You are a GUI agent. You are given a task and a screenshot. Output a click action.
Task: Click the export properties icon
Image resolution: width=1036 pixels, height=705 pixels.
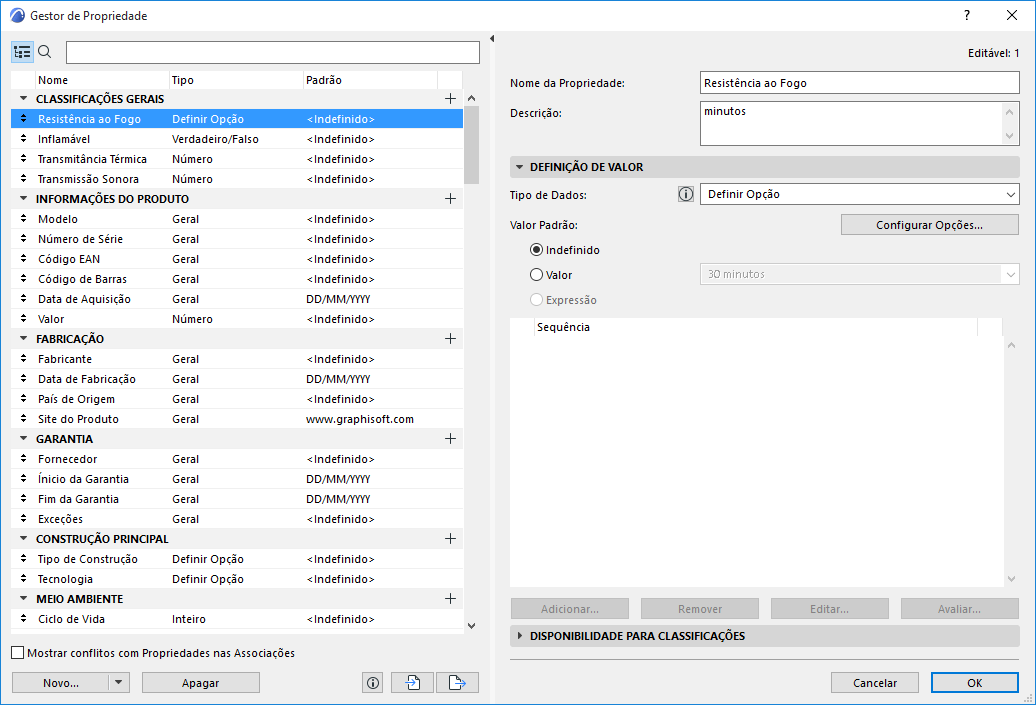457,683
